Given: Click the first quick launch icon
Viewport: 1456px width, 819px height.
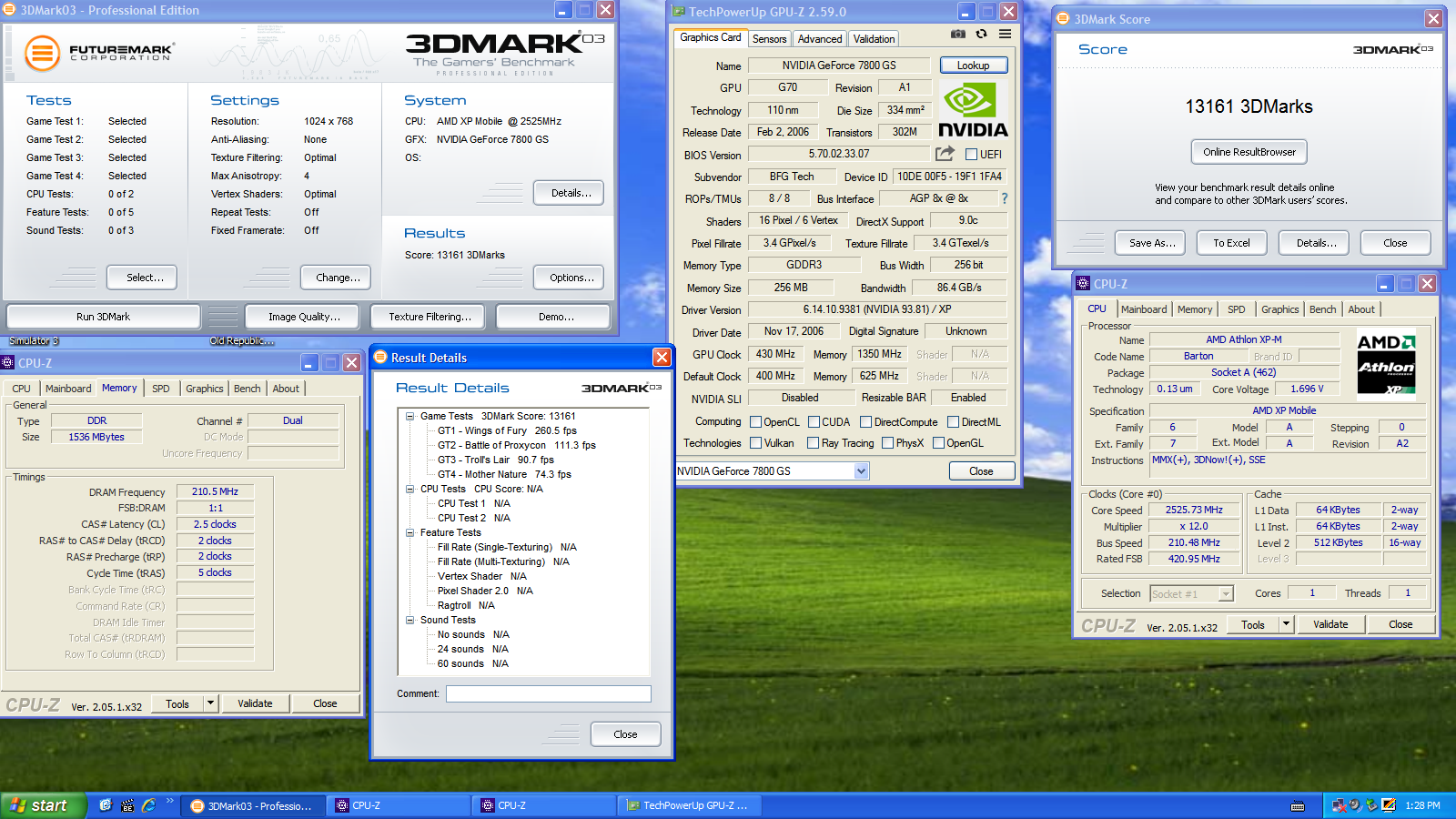Looking at the screenshot, I should click(x=106, y=805).
